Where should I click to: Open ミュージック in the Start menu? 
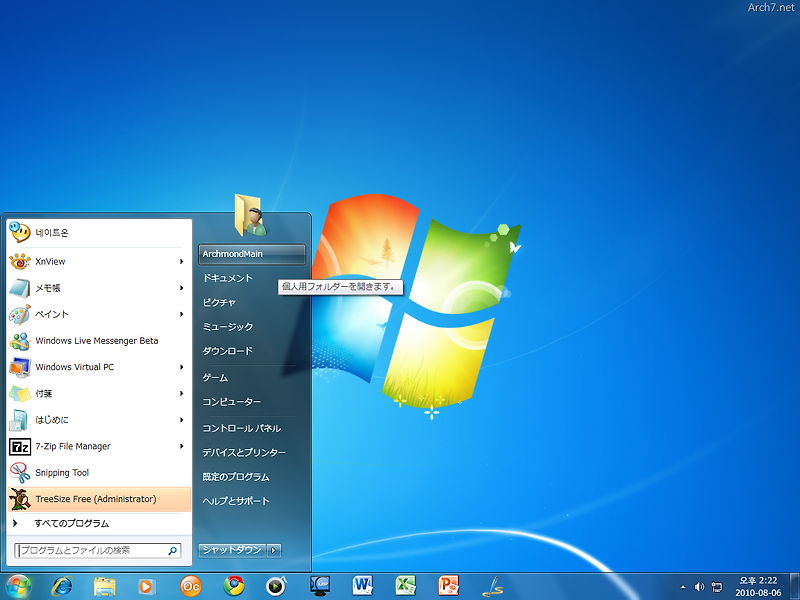point(252,327)
